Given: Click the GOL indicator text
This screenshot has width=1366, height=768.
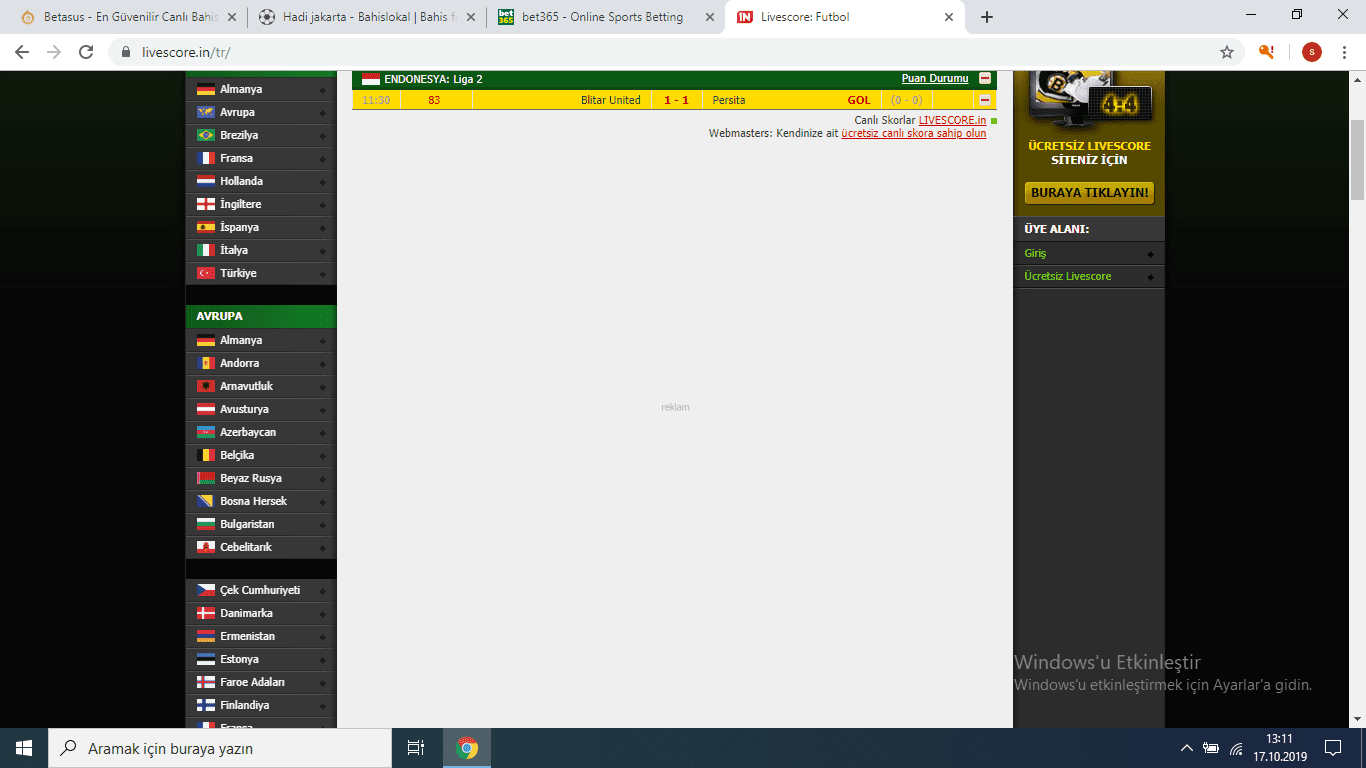Looking at the screenshot, I should 859,100.
